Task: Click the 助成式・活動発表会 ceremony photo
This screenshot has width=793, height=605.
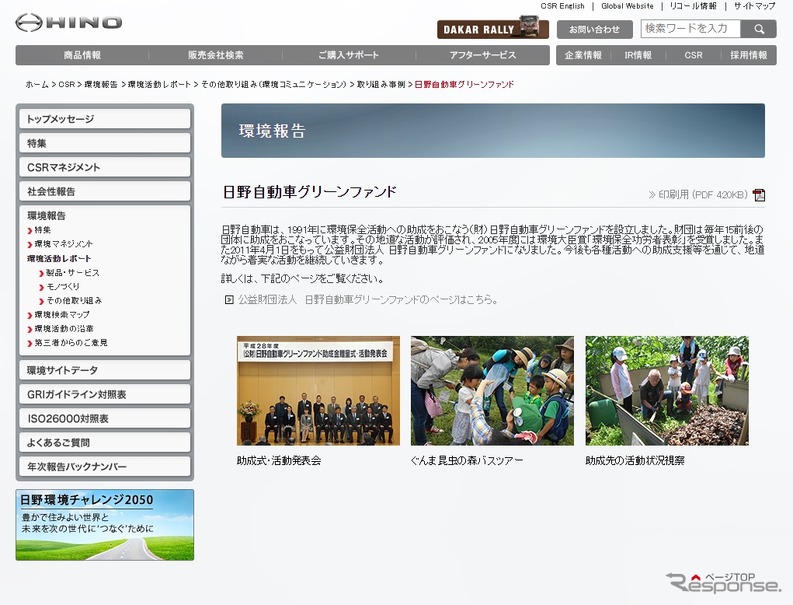Action: click(x=318, y=391)
